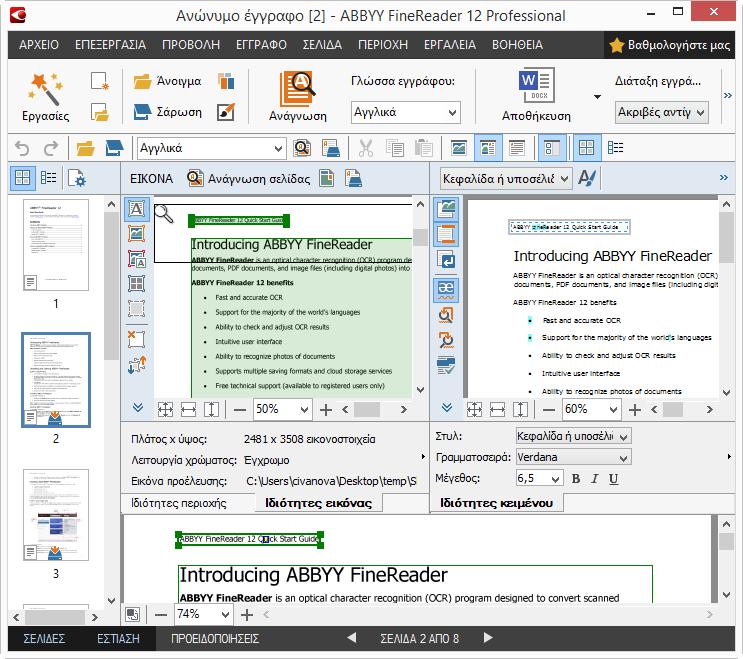This screenshot has height=659, width=743.
Task: Open zoom pane 74% dropdown
Action: [203, 614]
